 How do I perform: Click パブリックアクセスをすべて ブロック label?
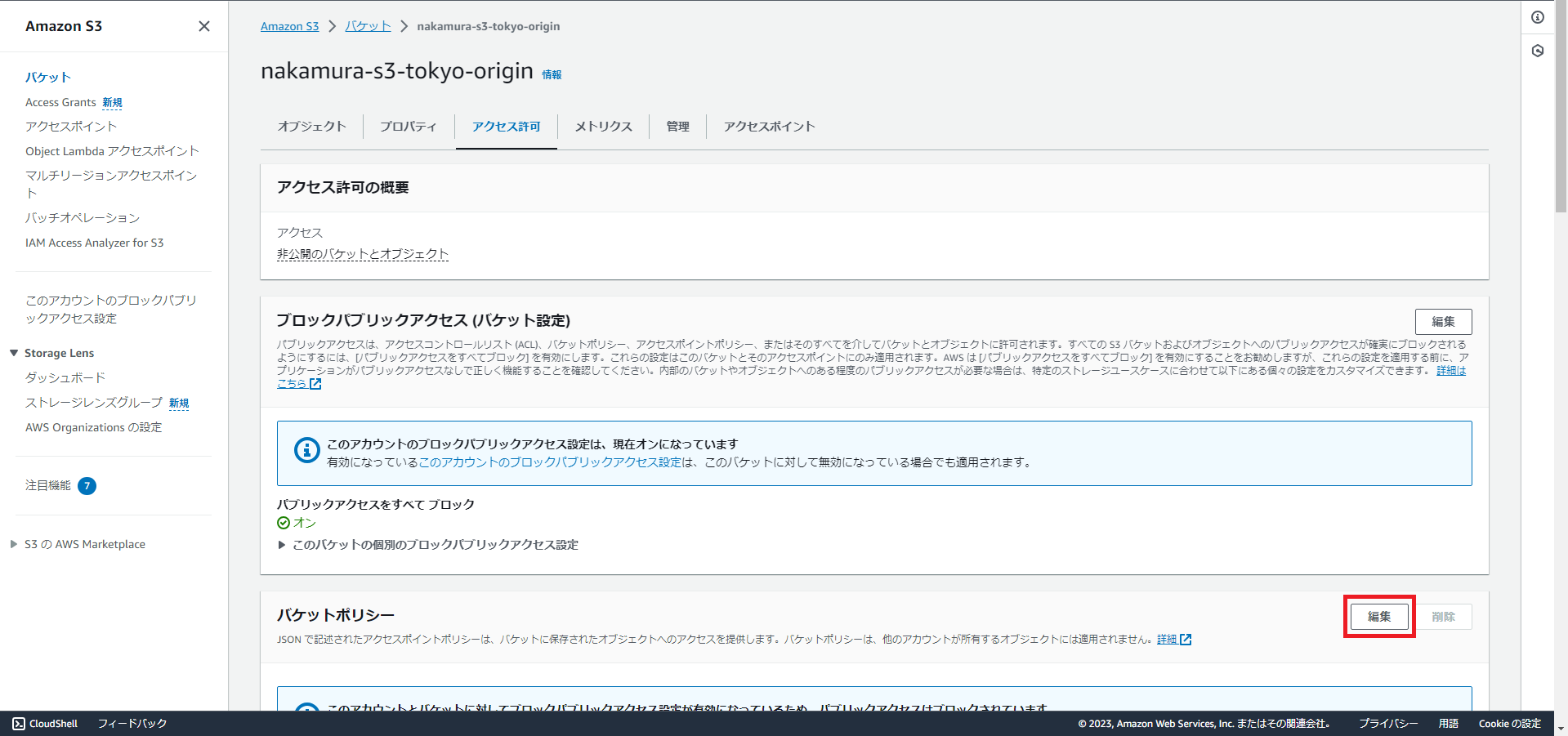[x=376, y=505]
